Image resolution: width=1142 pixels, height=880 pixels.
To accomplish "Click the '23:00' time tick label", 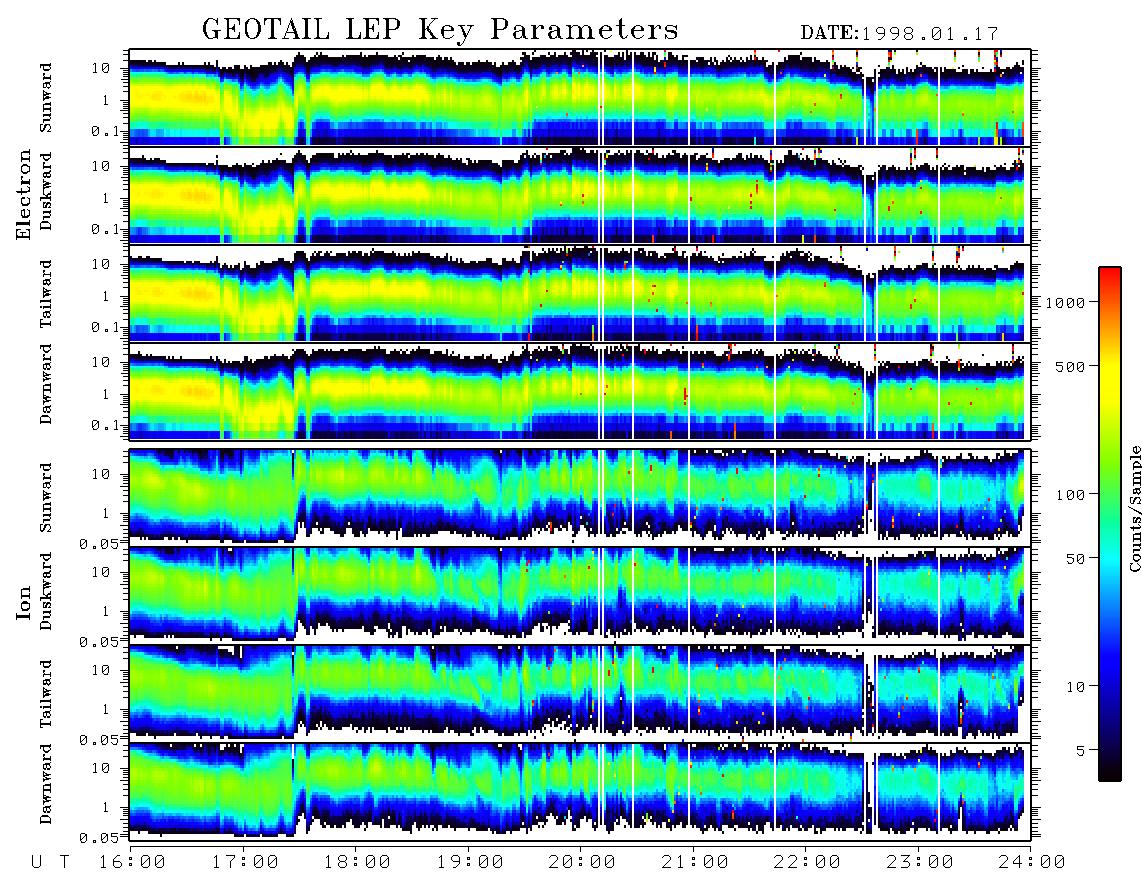I will (920, 862).
